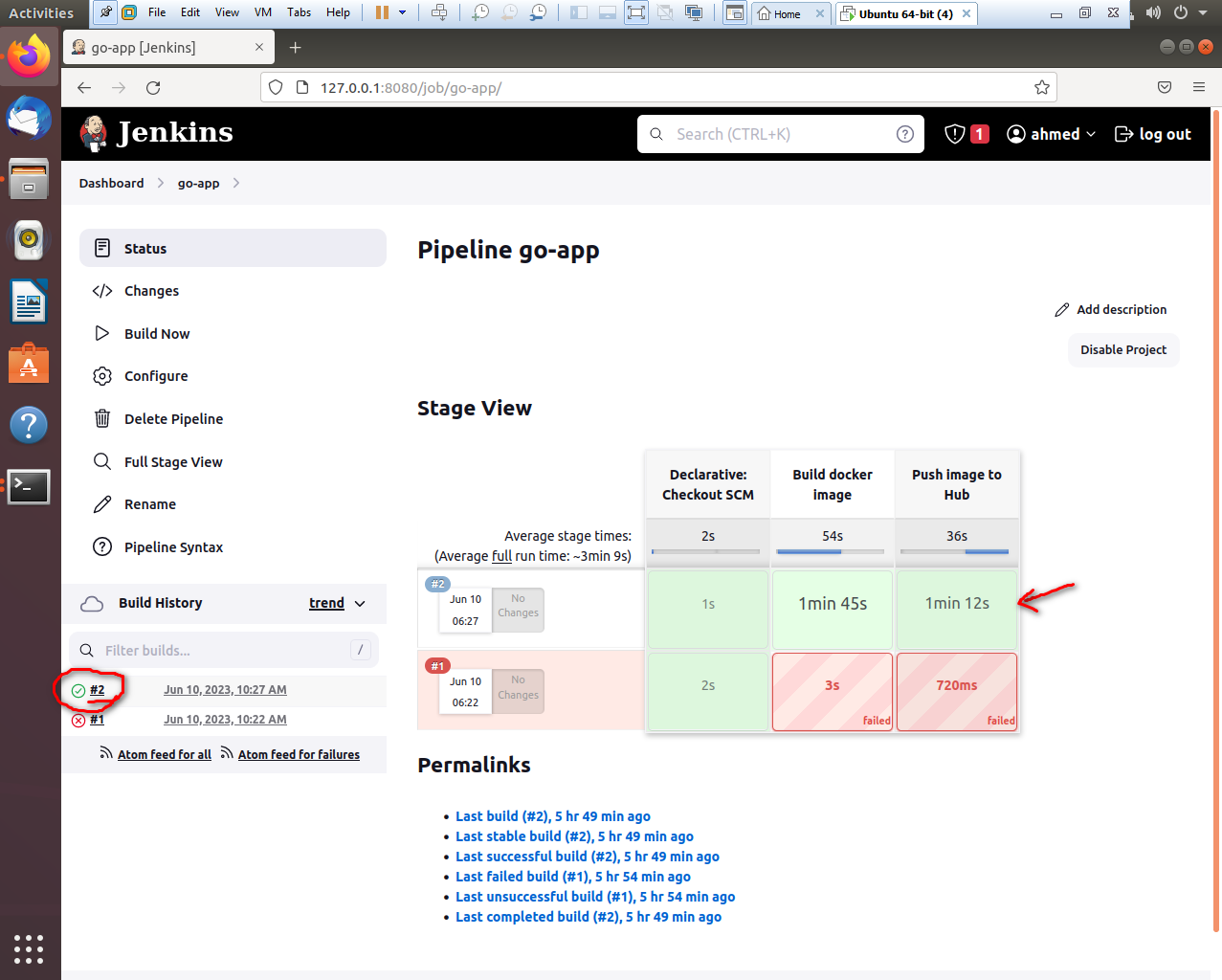Open Files manager from the dock

click(x=29, y=179)
